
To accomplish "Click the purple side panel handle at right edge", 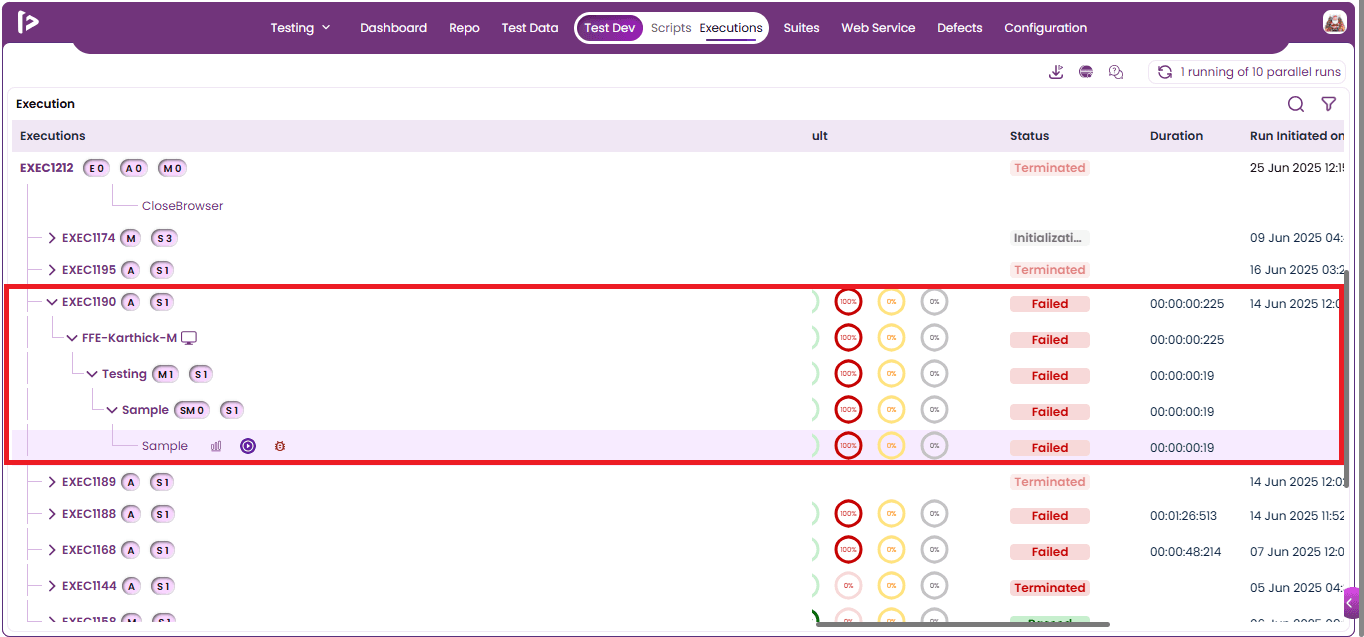I will pos(1352,603).
